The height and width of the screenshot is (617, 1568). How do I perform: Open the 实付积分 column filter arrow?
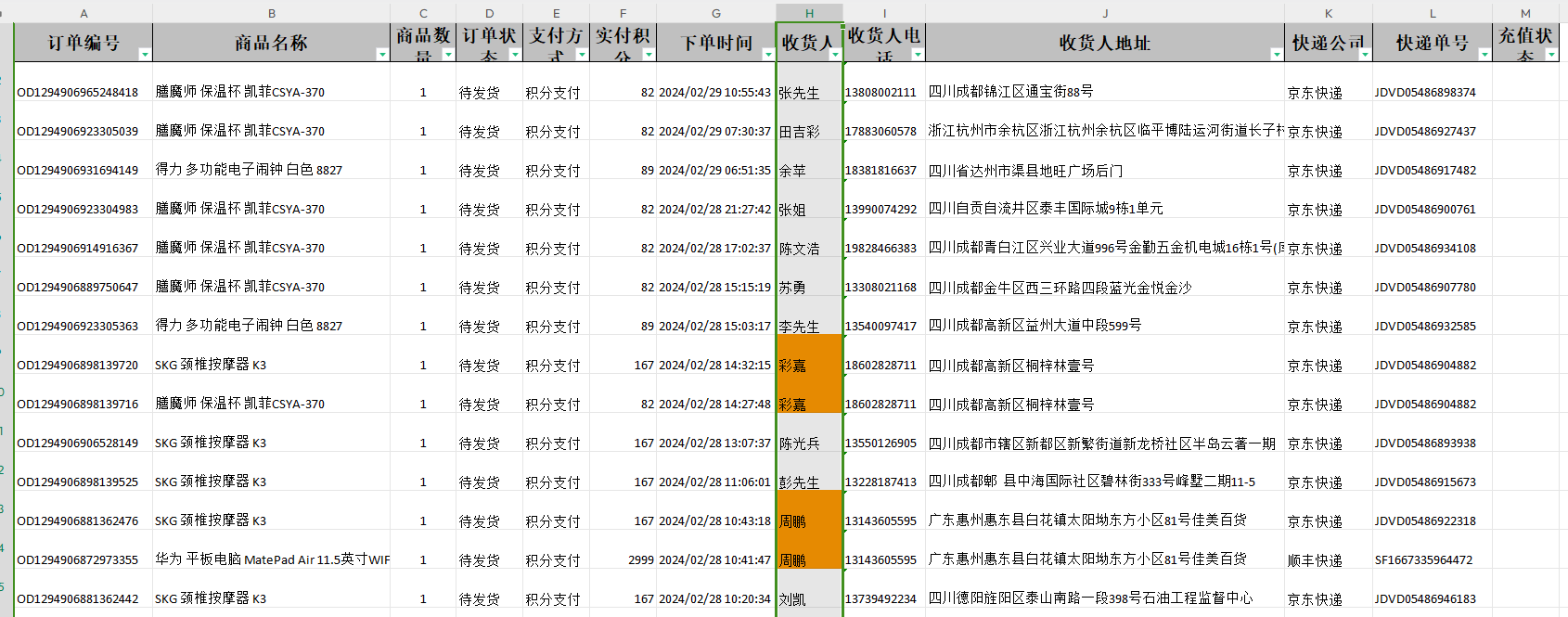coord(649,55)
